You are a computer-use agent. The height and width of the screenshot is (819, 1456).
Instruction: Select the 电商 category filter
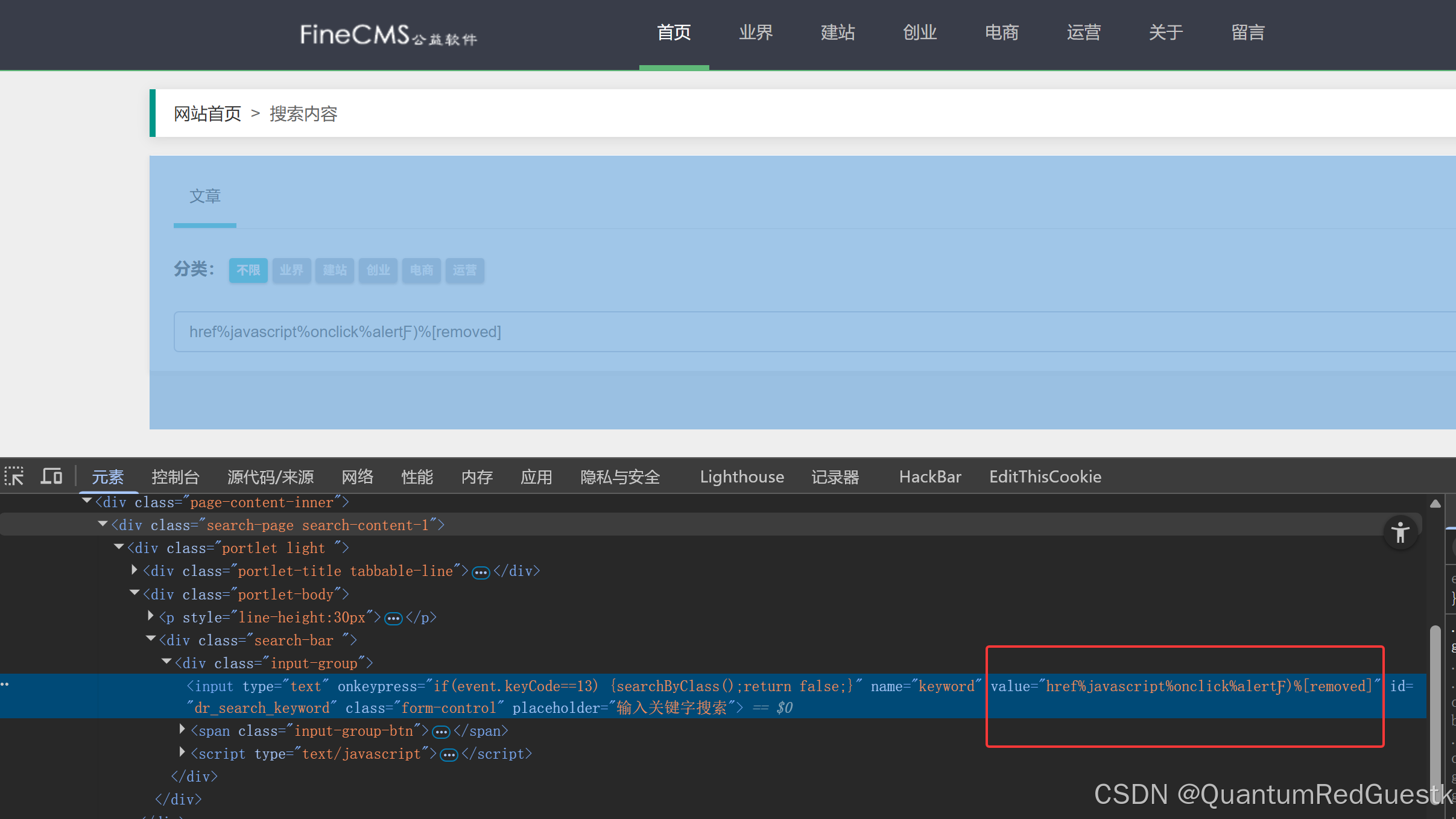[x=421, y=270]
